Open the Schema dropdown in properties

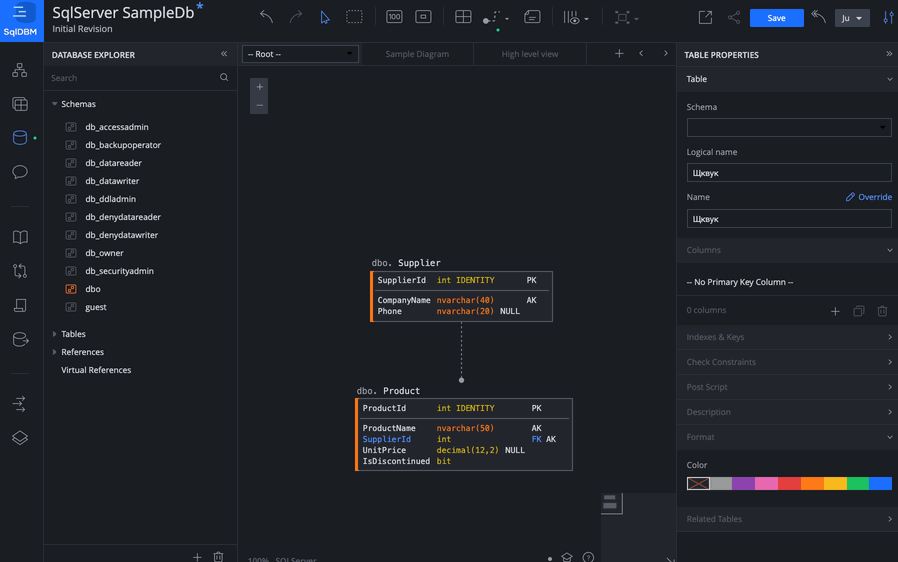point(789,127)
